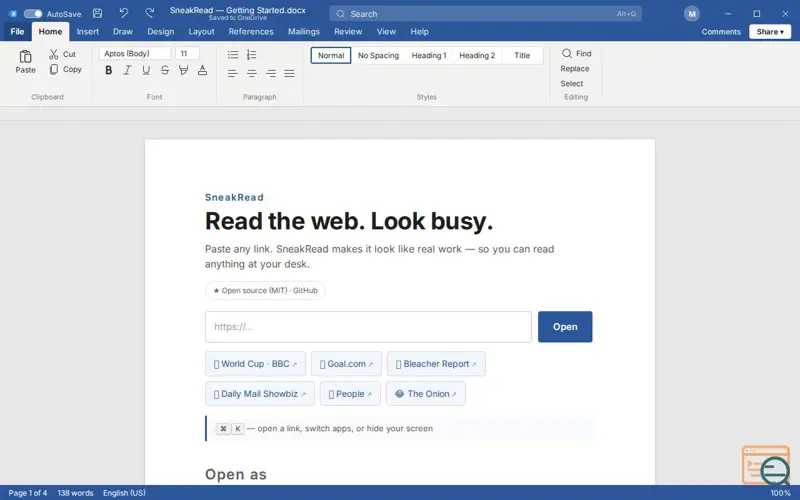The image size is (800, 500).
Task: Open the World Cup · BBC link chip
Action: (256, 364)
